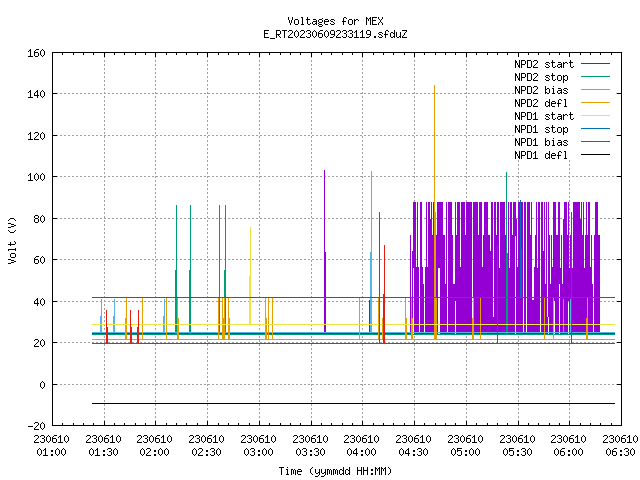Click the -20 y-axis tick label
640x480 pixels.
click(x=36, y=426)
